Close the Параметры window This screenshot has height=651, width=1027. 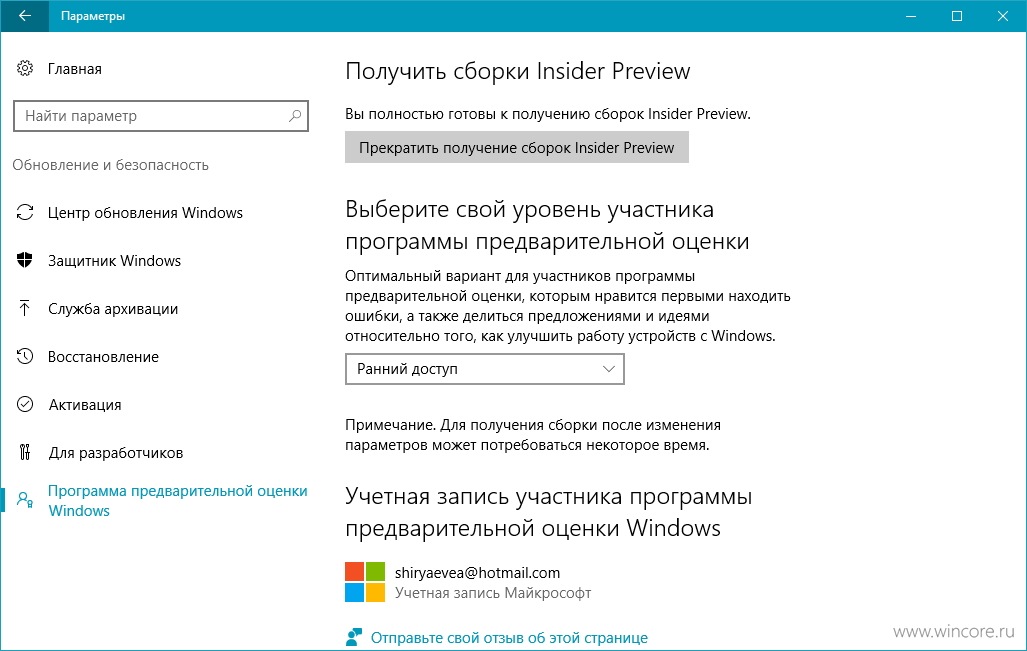1003,16
